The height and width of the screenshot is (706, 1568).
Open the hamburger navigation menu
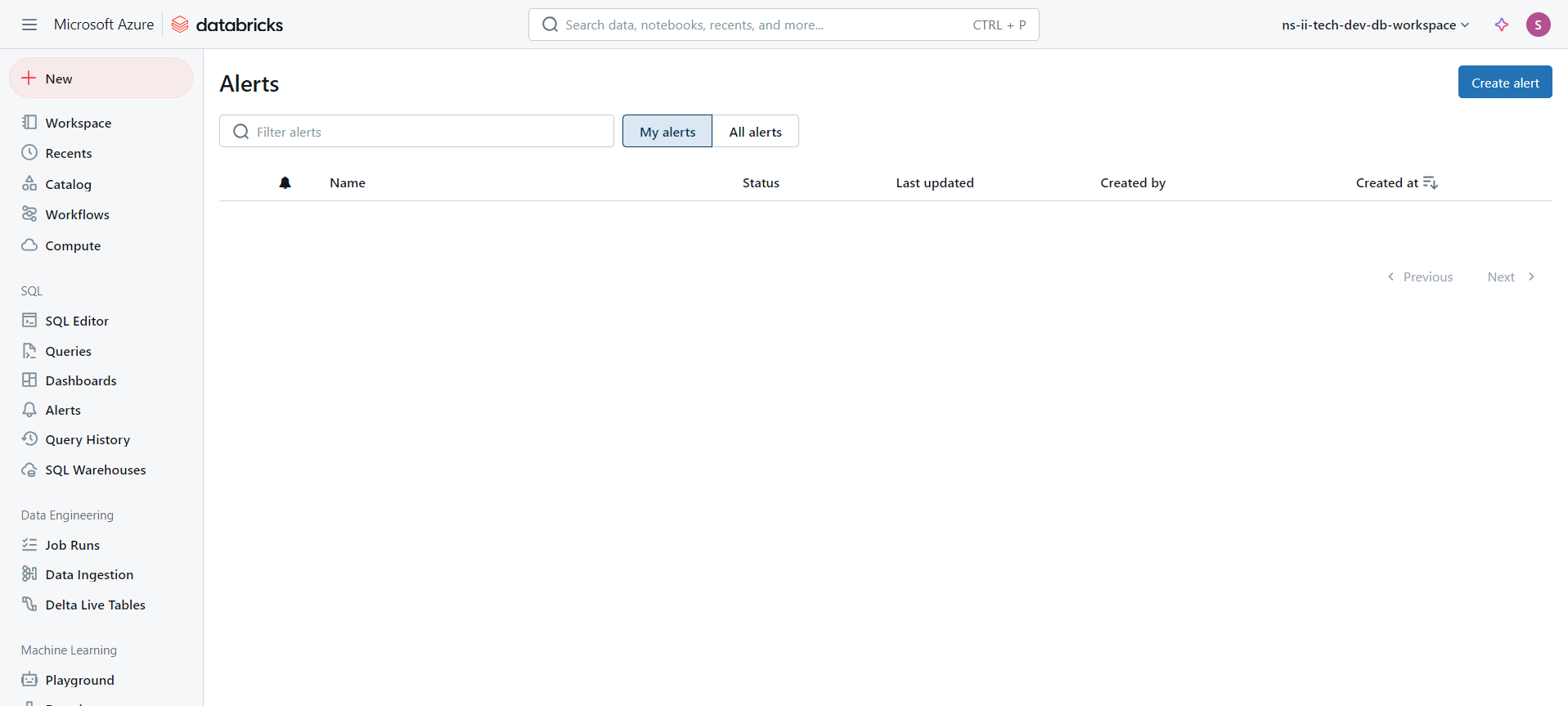click(x=29, y=25)
